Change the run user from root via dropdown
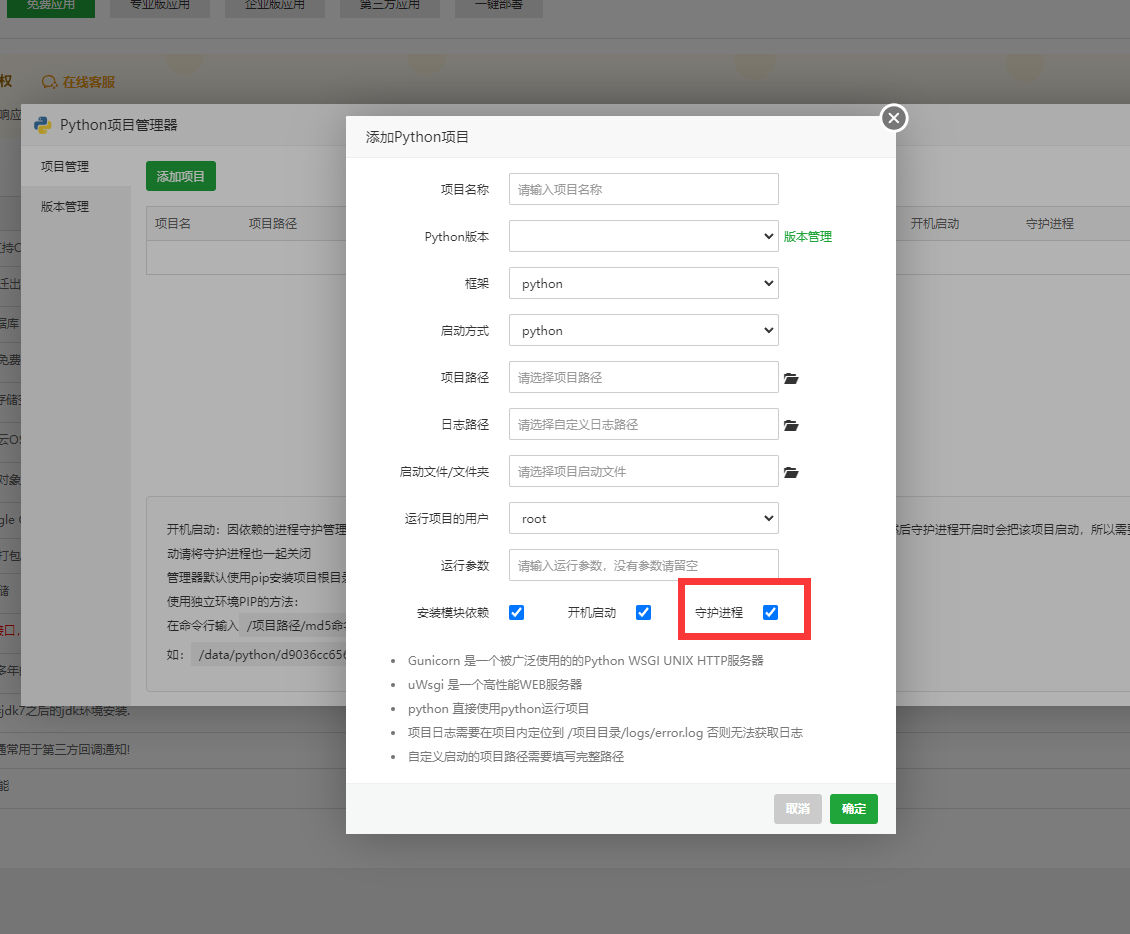 643,518
